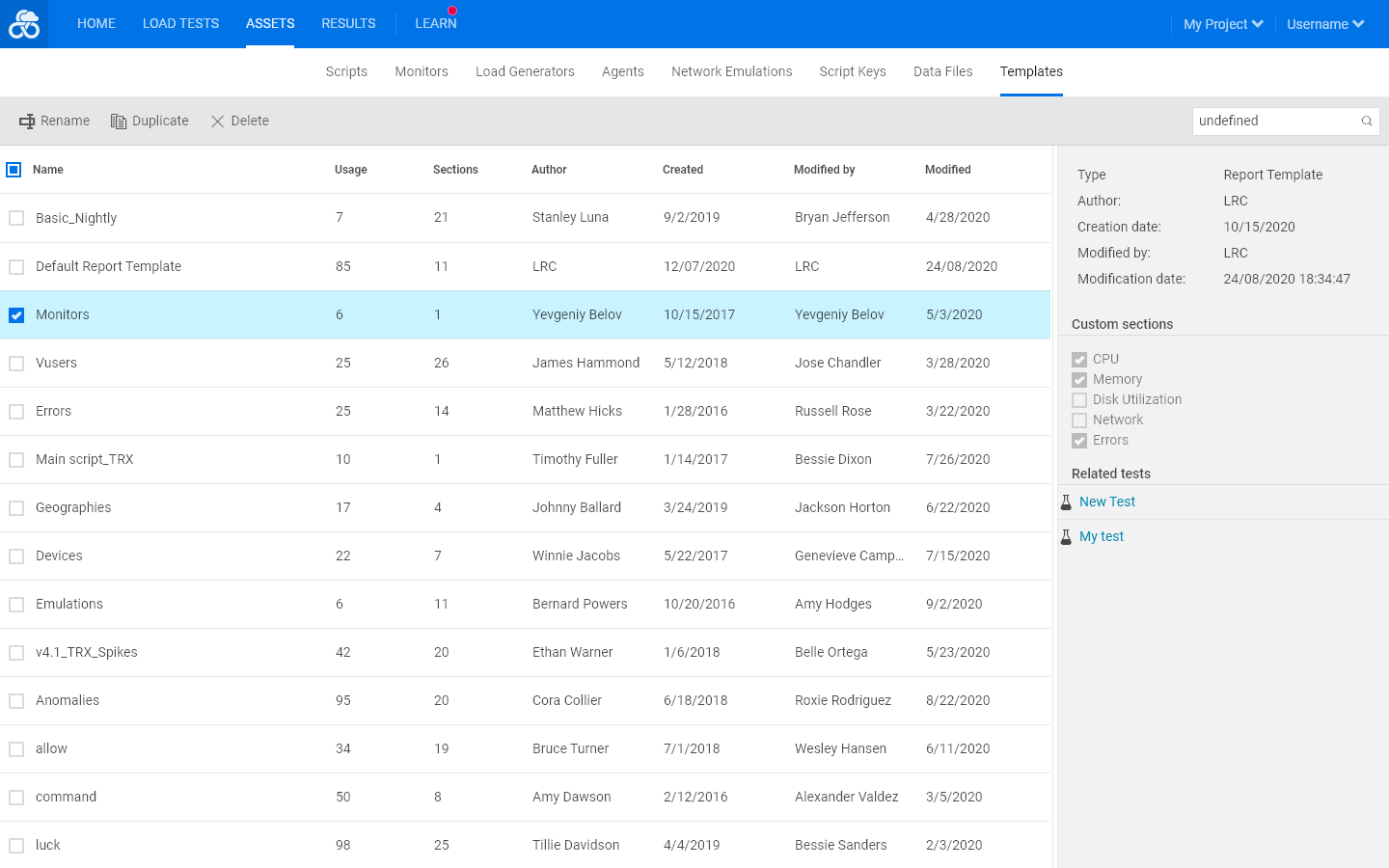Click the Duplicate pages icon

(119, 122)
